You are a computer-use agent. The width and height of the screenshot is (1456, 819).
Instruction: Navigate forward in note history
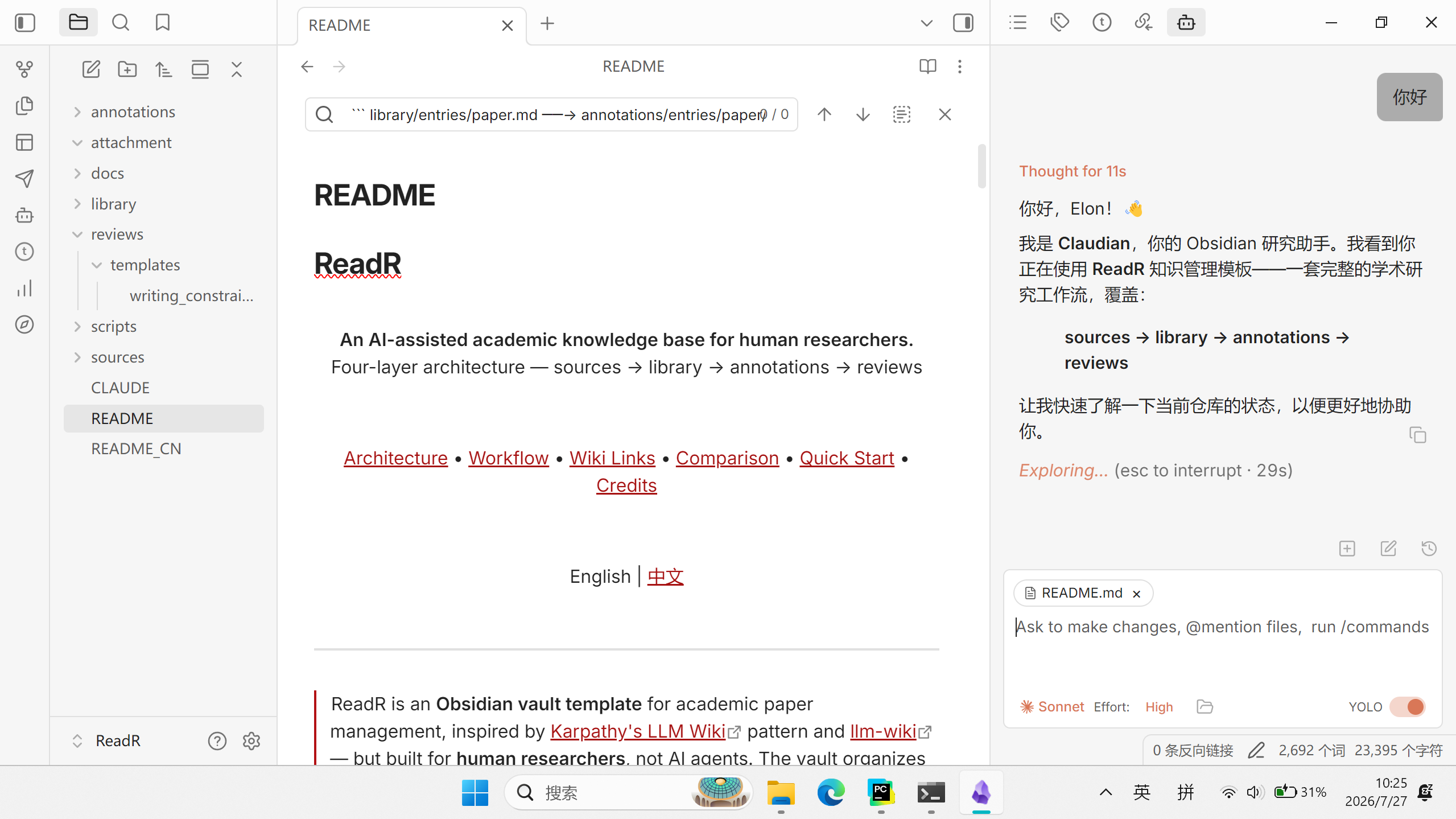pos(339,67)
